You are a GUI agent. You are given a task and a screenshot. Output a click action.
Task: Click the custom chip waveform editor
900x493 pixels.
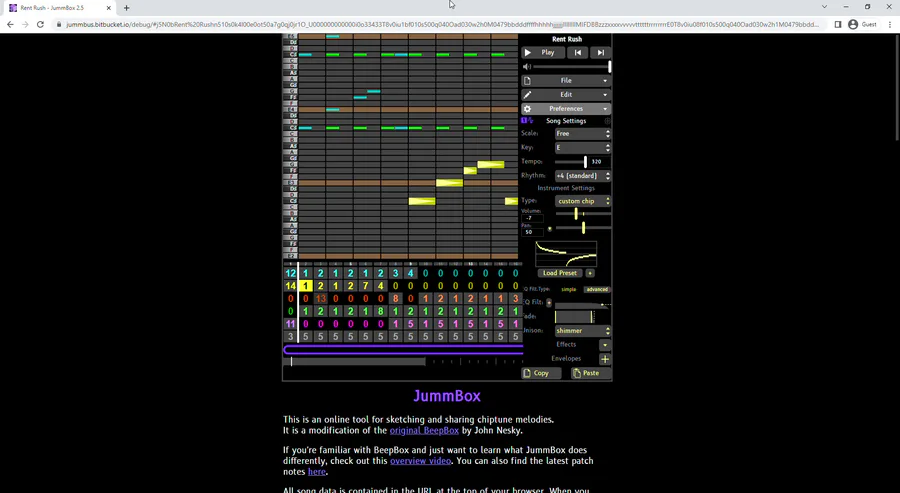point(566,253)
